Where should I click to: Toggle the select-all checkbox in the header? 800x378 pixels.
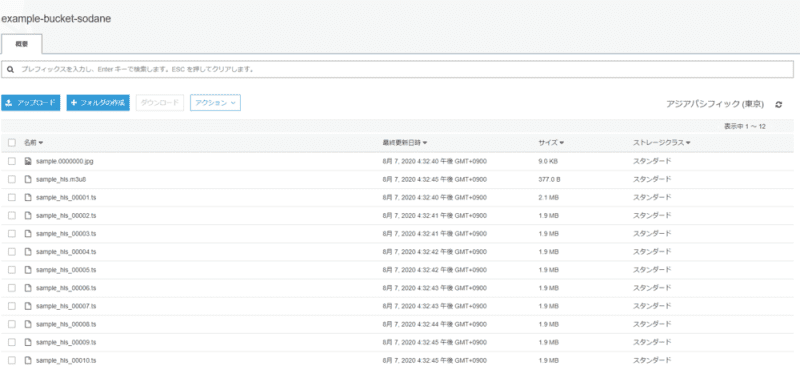[12, 143]
